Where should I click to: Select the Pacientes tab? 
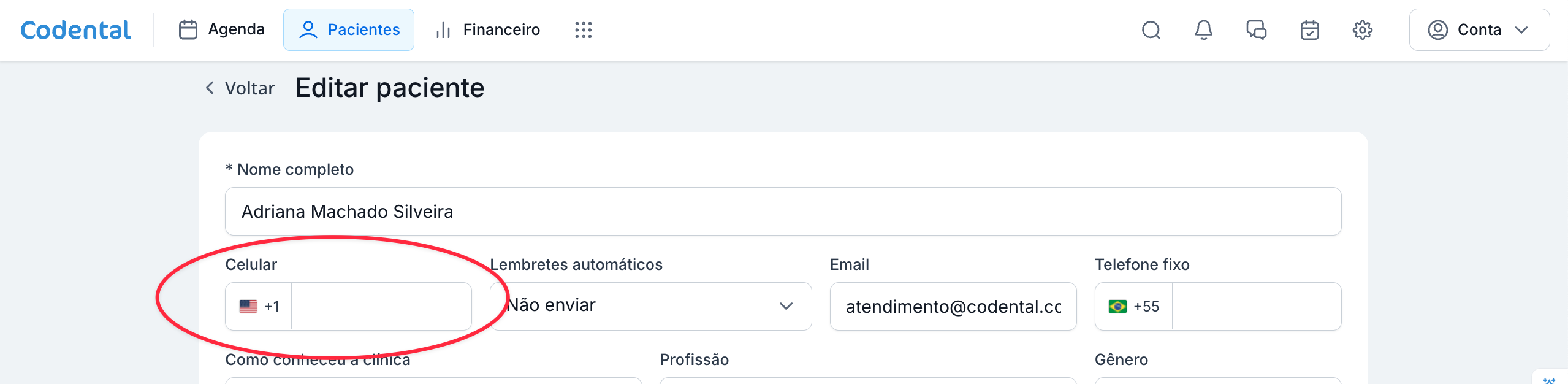[x=349, y=30]
